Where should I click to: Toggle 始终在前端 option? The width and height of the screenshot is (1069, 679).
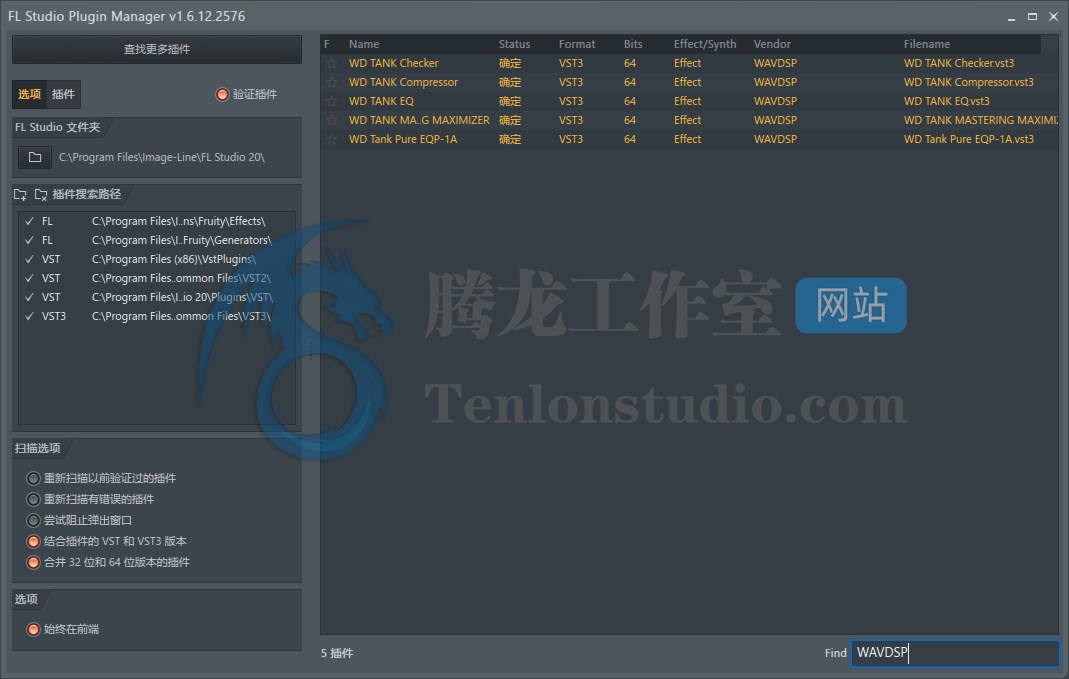[x=33, y=629]
